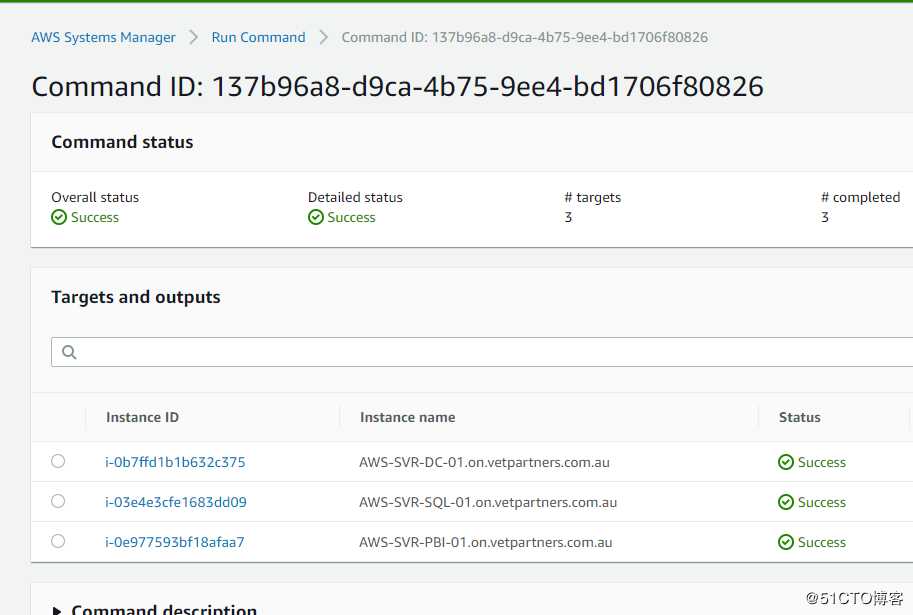
Task: Click AWS-SVR-DC-01.on.vetpartners.com.au instance name
Action: pyautogui.click(x=484, y=462)
